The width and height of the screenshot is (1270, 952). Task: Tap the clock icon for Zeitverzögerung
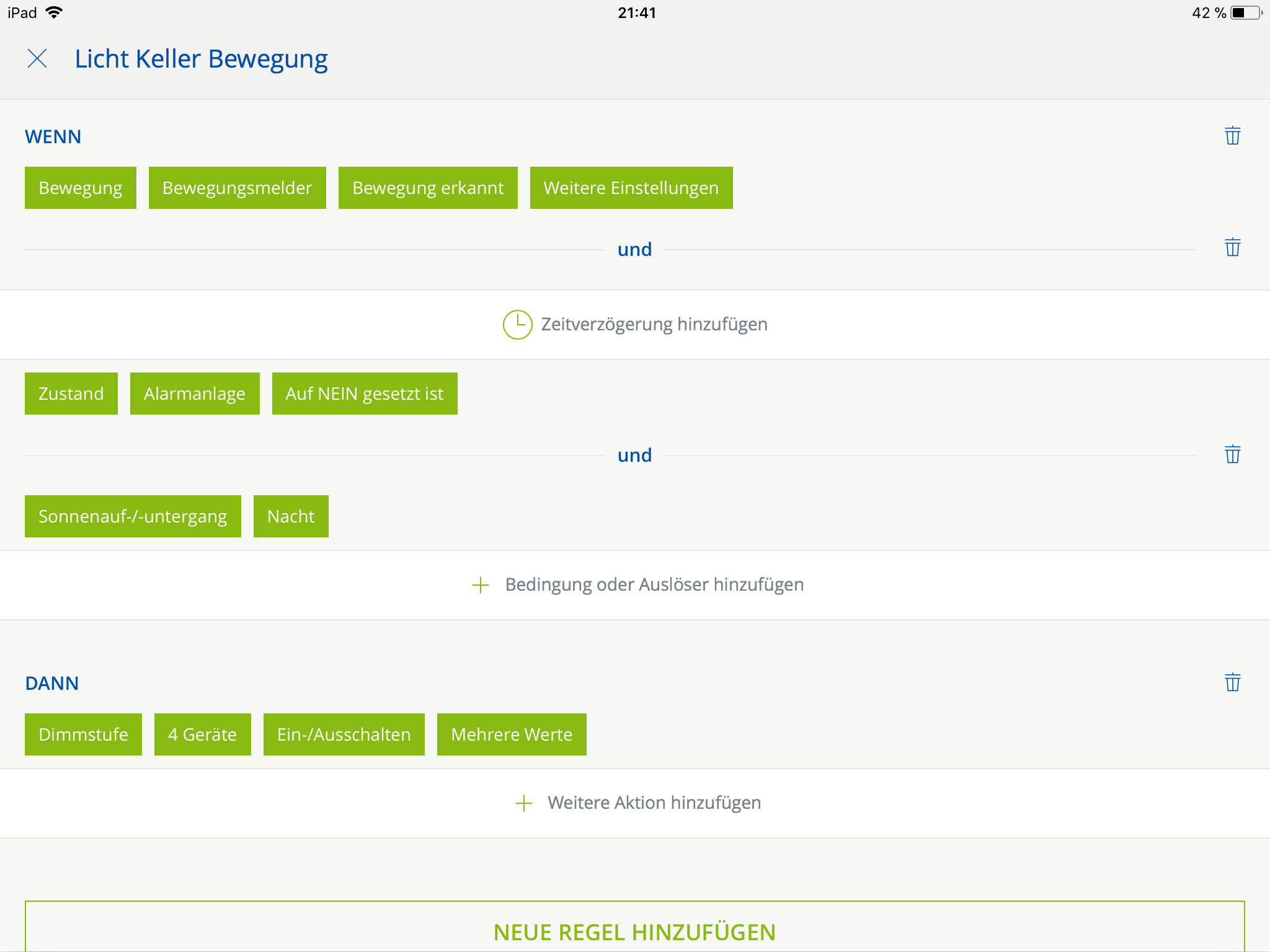(x=517, y=325)
